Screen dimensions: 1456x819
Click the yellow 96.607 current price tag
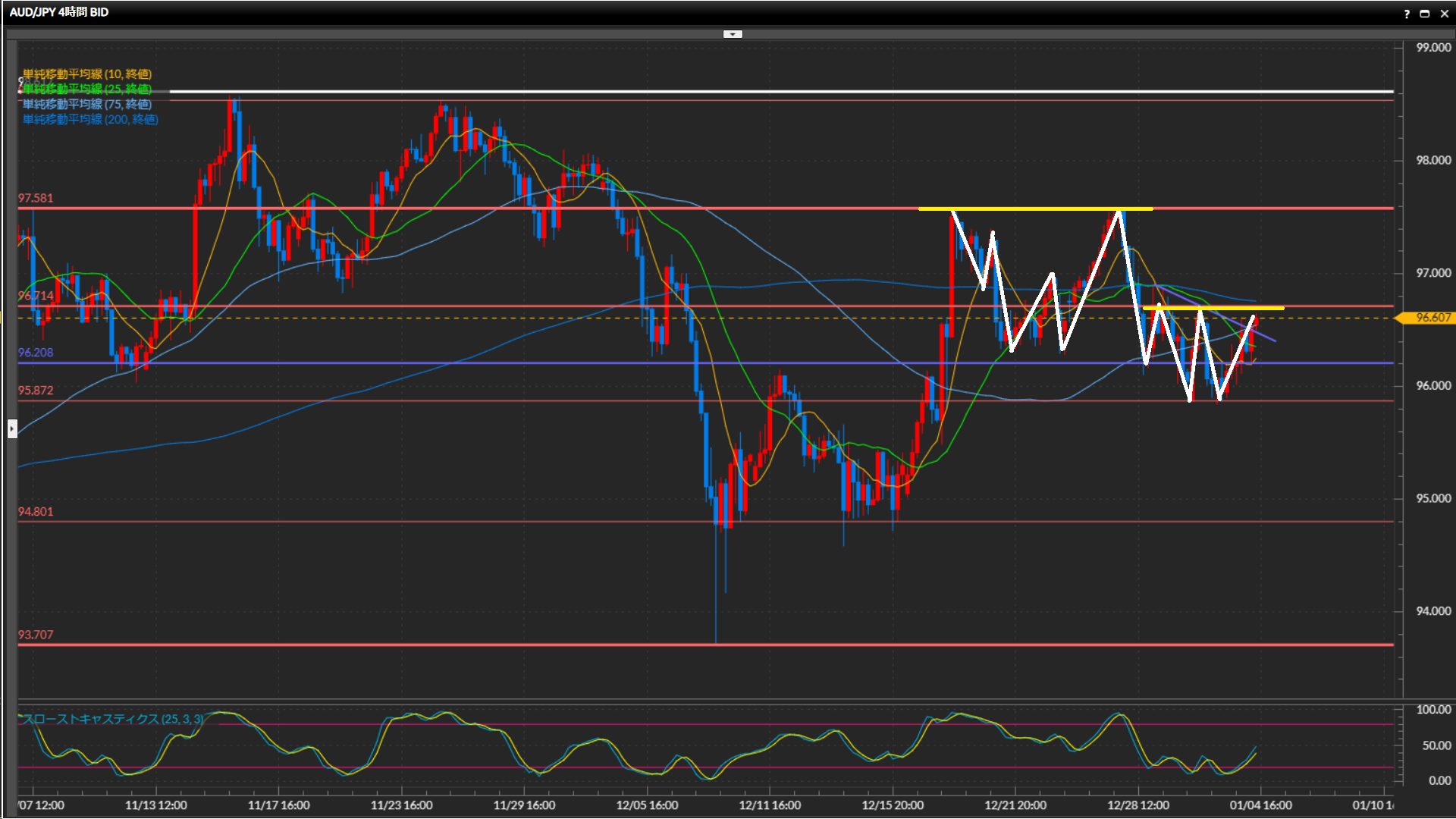(x=1432, y=318)
